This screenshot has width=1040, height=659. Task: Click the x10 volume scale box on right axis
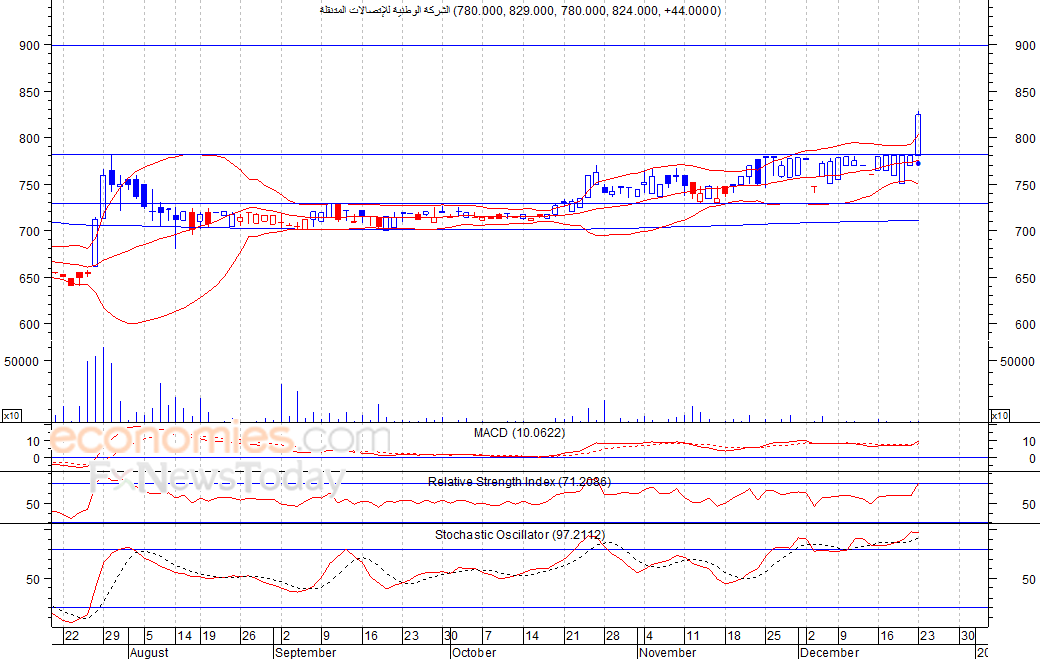coord(1000,416)
